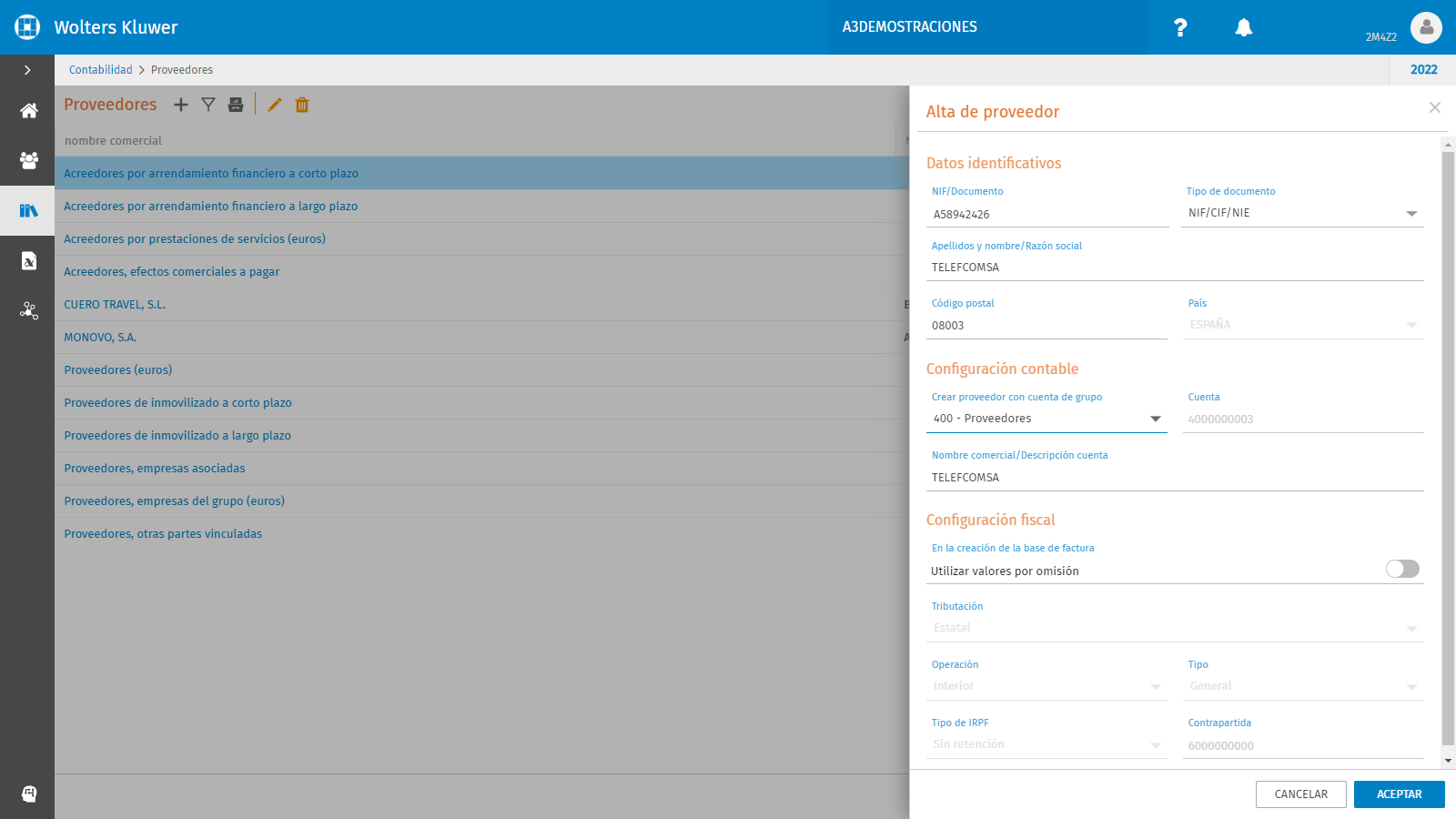Go to the Home sidebar icon
The width and height of the screenshot is (1456, 819).
pyautogui.click(x=28, y=111)
